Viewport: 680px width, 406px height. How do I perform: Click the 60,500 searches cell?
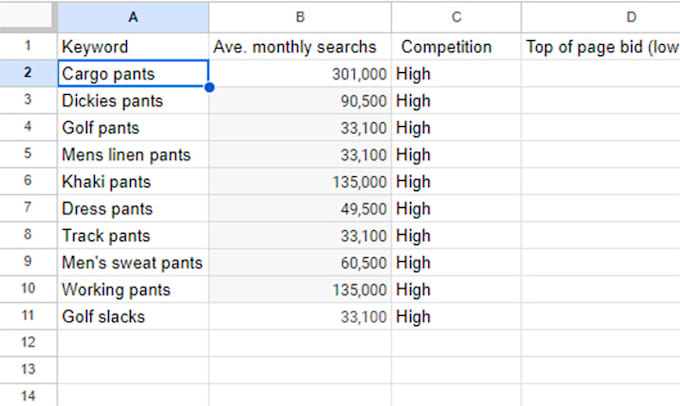click(x=300, y=262)
